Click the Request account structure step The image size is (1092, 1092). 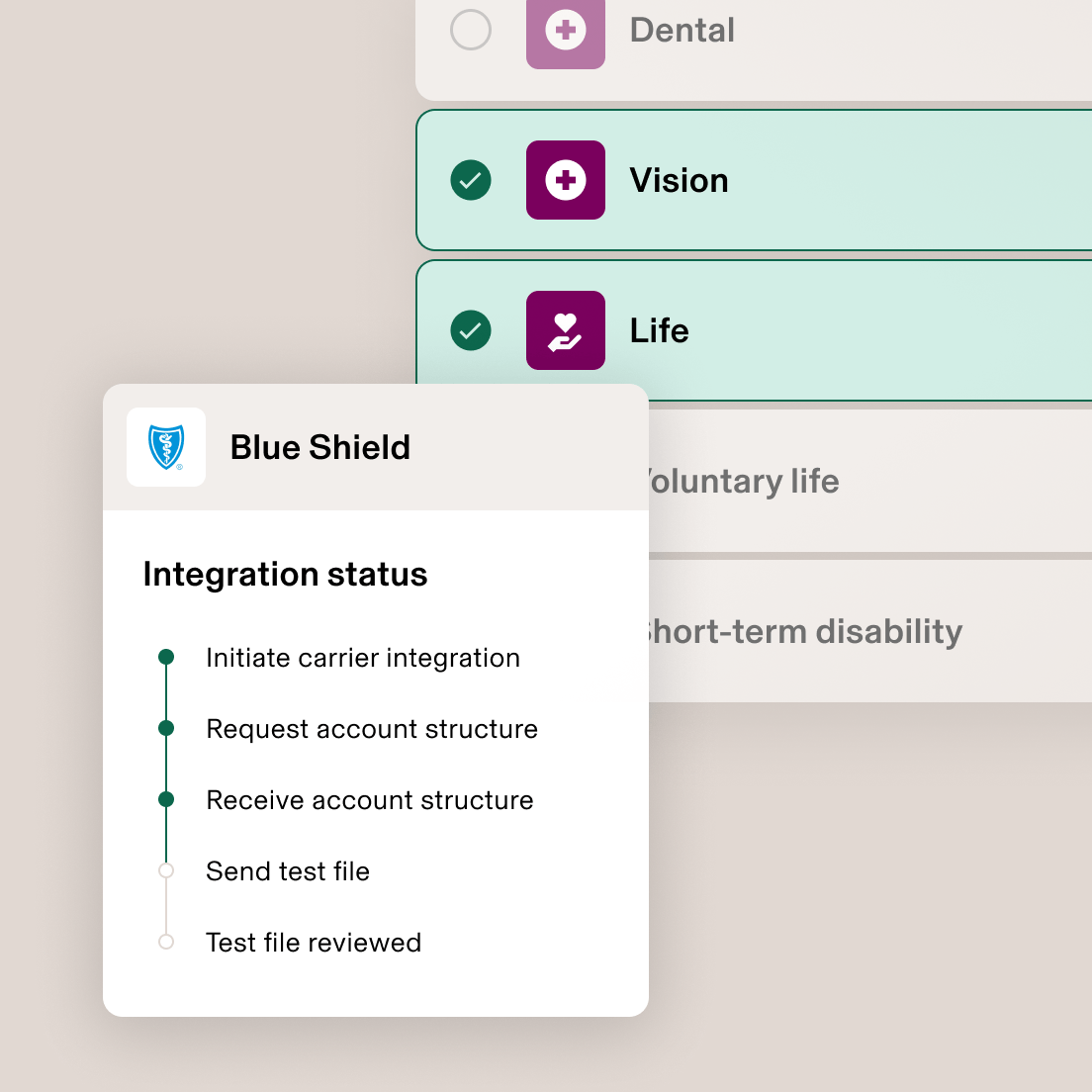371,729
